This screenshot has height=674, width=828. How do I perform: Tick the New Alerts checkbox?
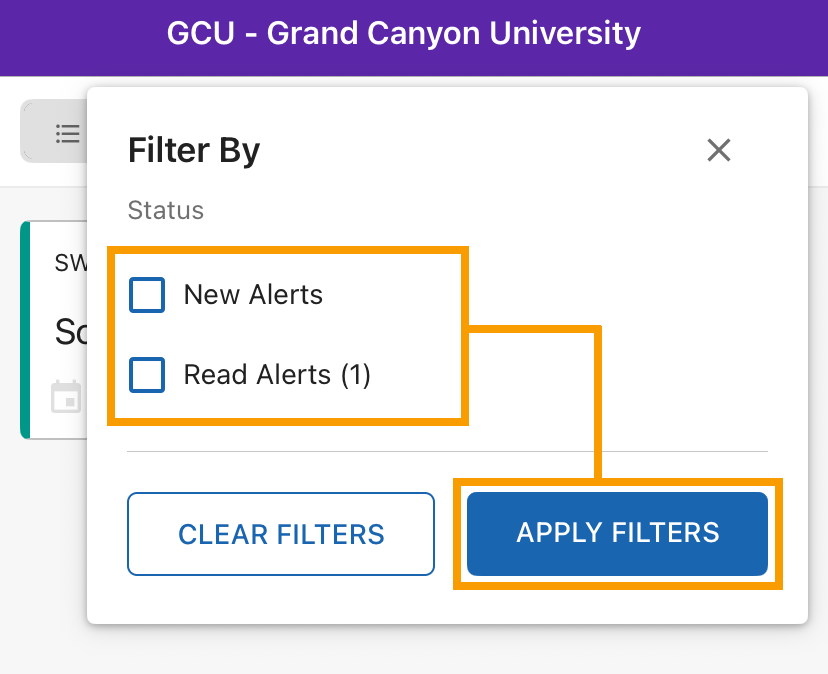[x=147, y=295]
